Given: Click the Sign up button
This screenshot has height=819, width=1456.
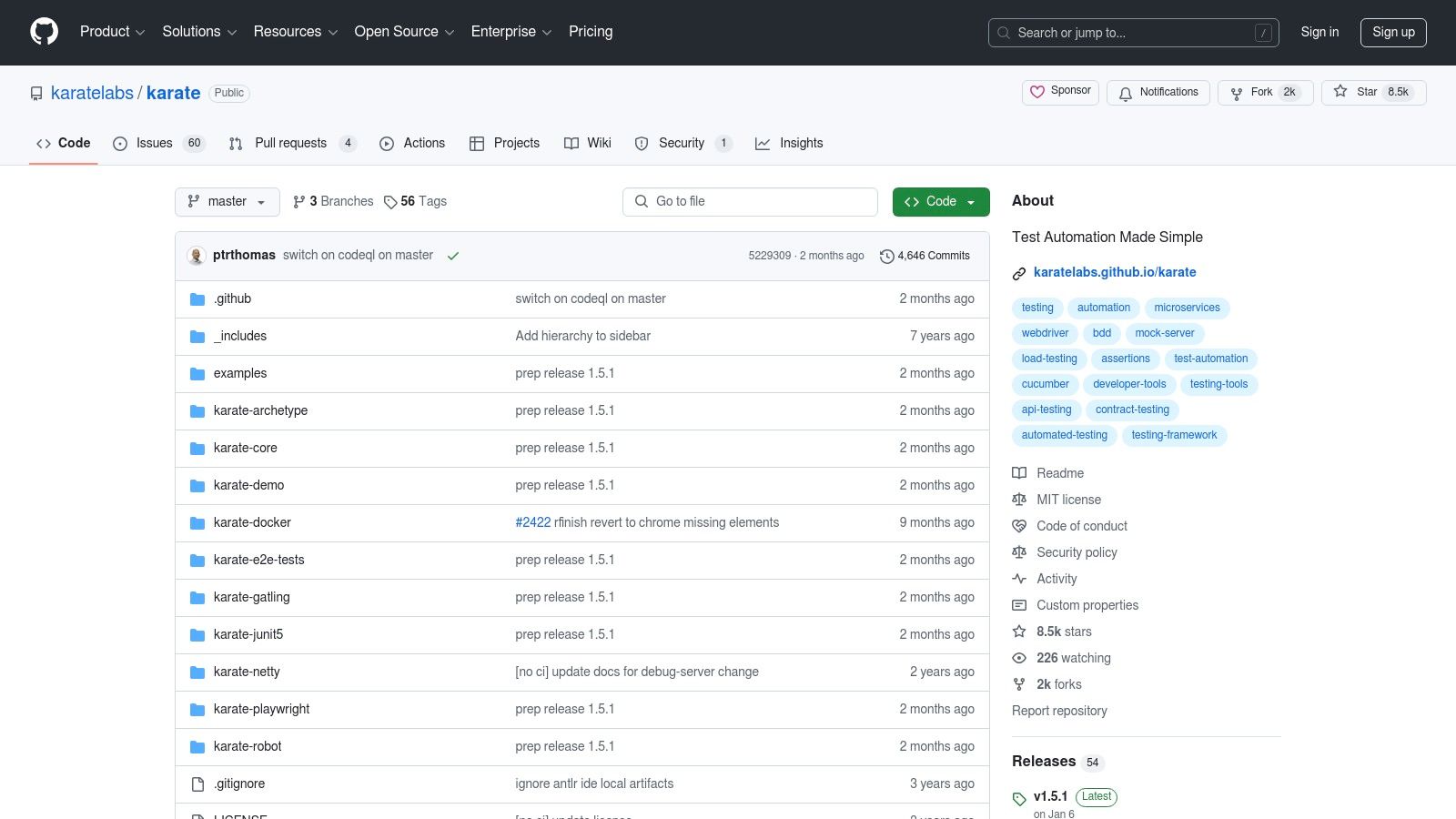Looking at the screenshot, I should click(x=1393, y=33).
